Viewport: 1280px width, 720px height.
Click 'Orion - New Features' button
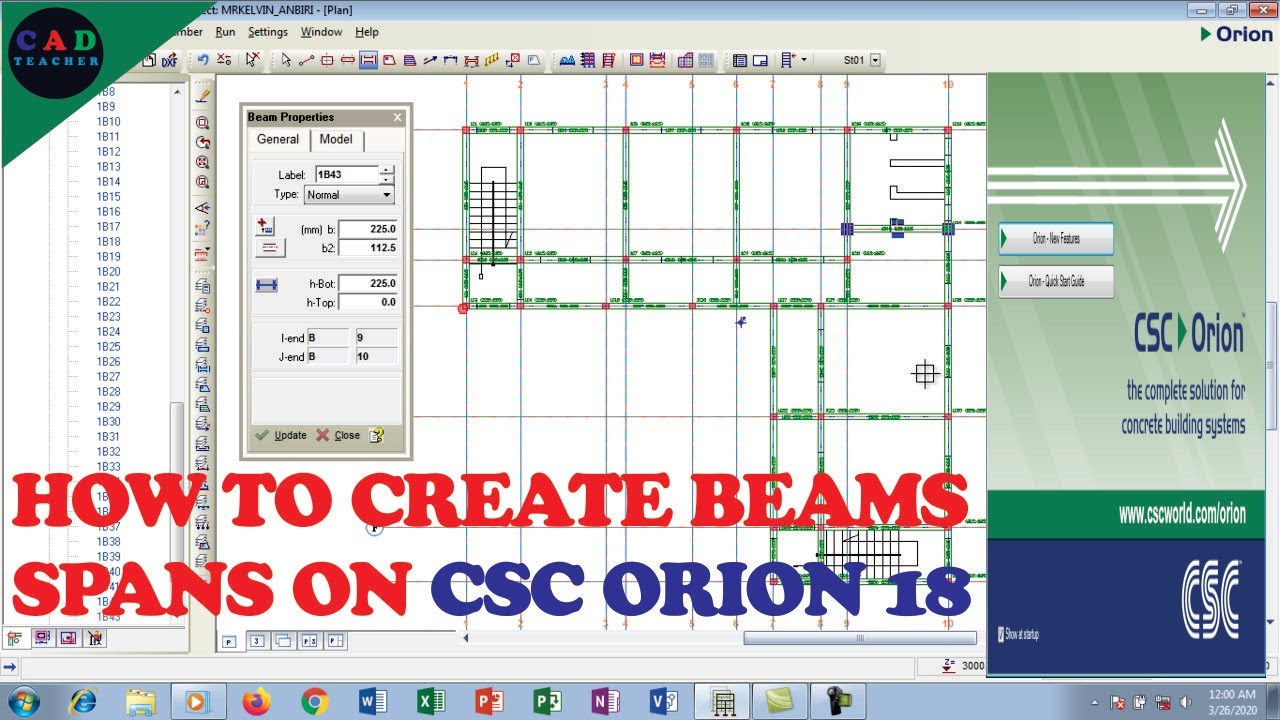click(x=1056, y=239)
